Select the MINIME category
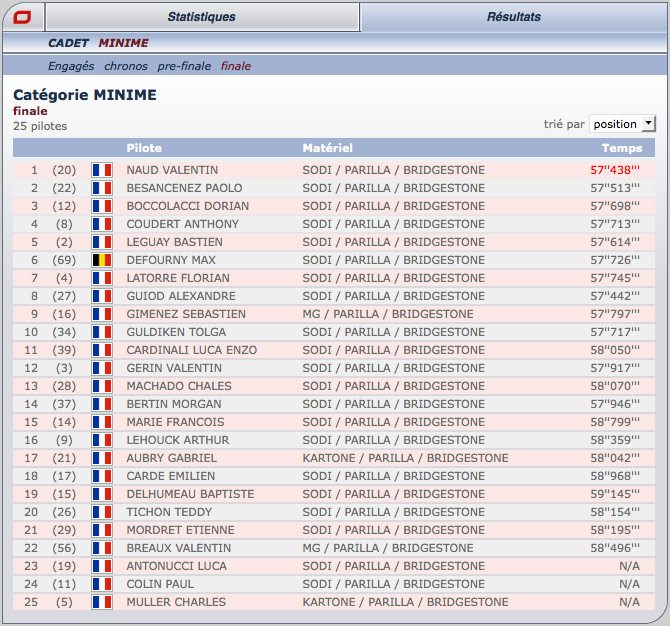The width and height of the screenshot is (670, 626). pyautogui.click(x=123, y=43)
